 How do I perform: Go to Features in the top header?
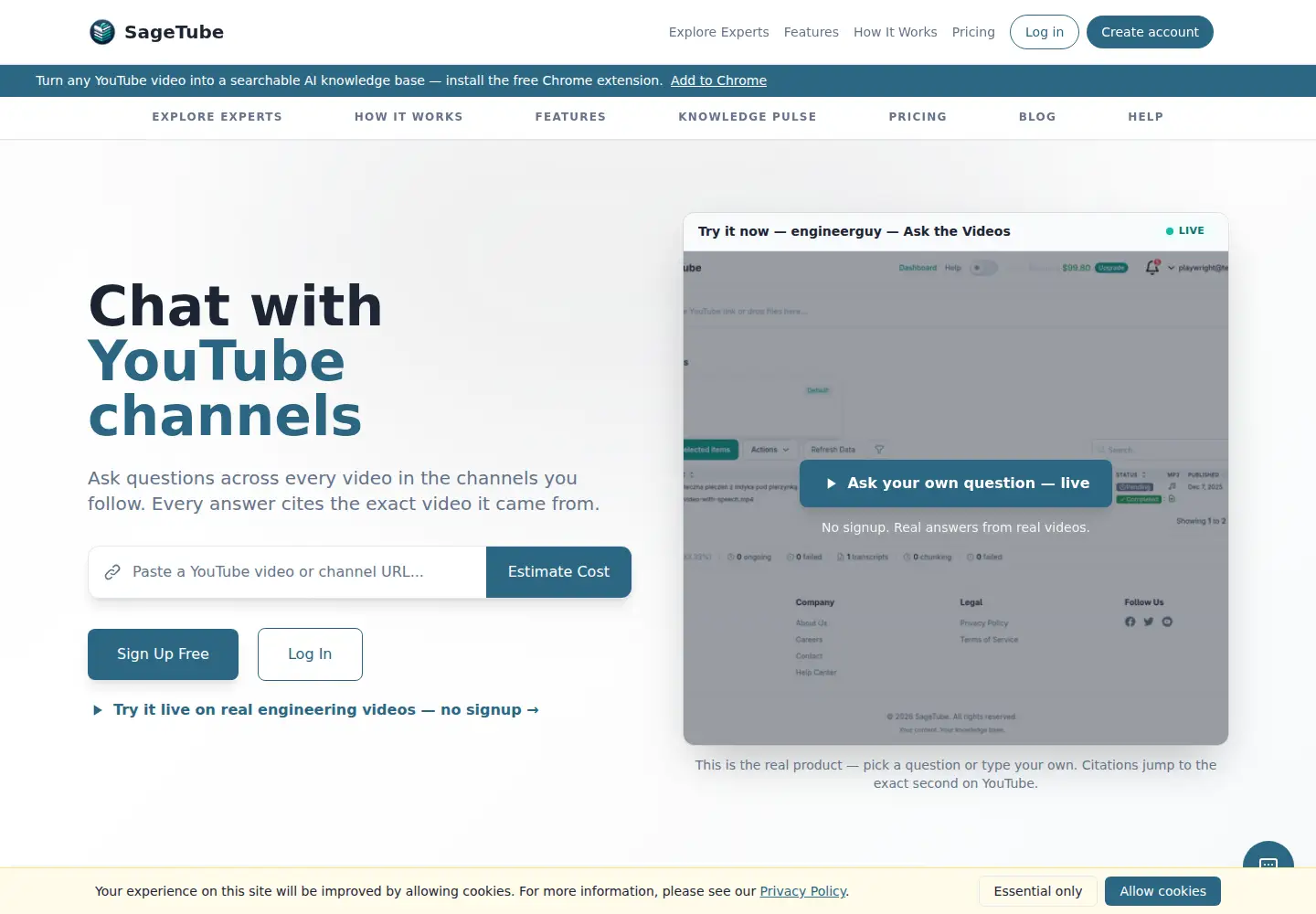click(x=811, y=32)
